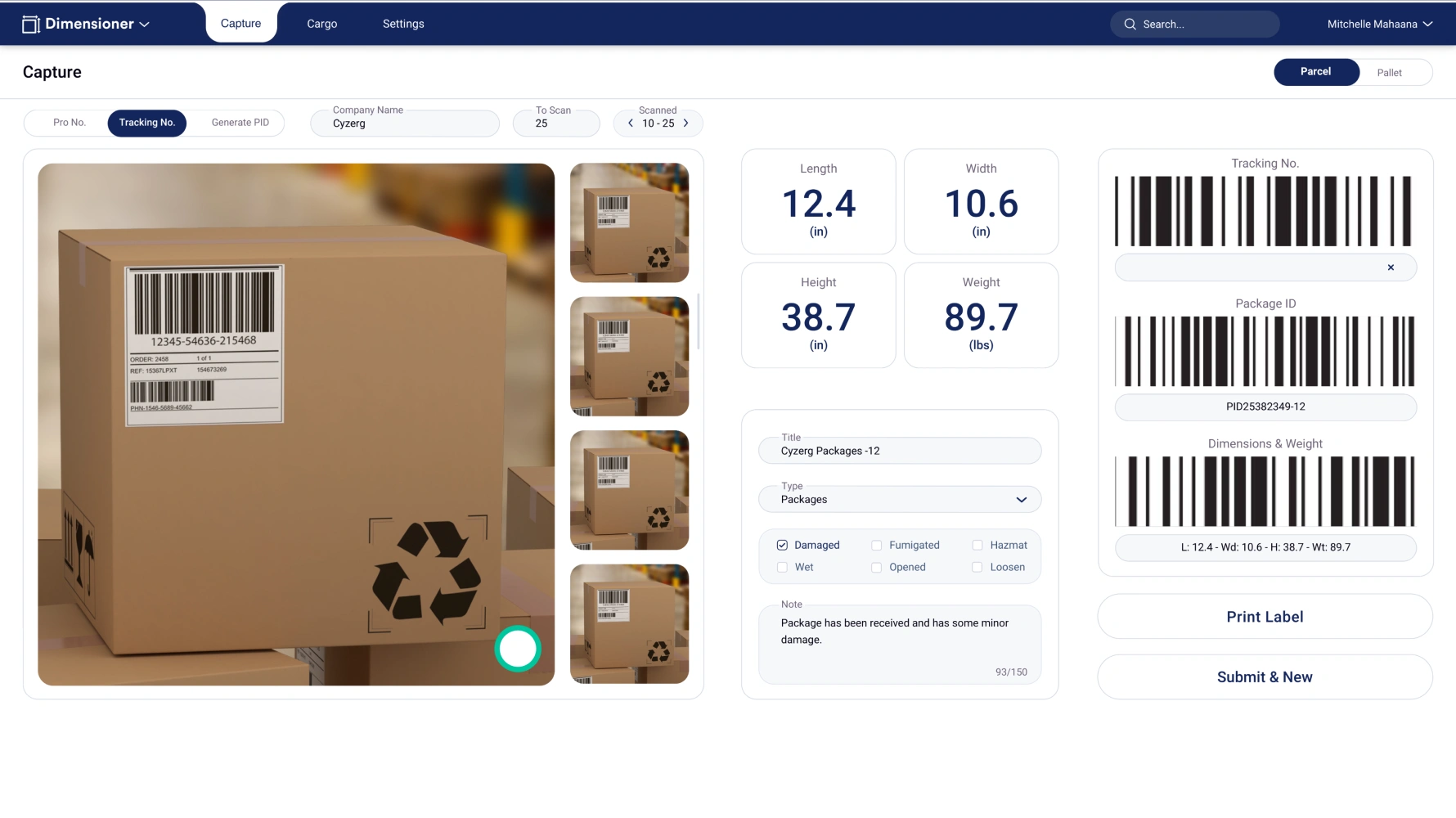The width and height of the screenshot is (1456, 818).
Task: Select the first box thumbnail image
Action: coord(629,222)
